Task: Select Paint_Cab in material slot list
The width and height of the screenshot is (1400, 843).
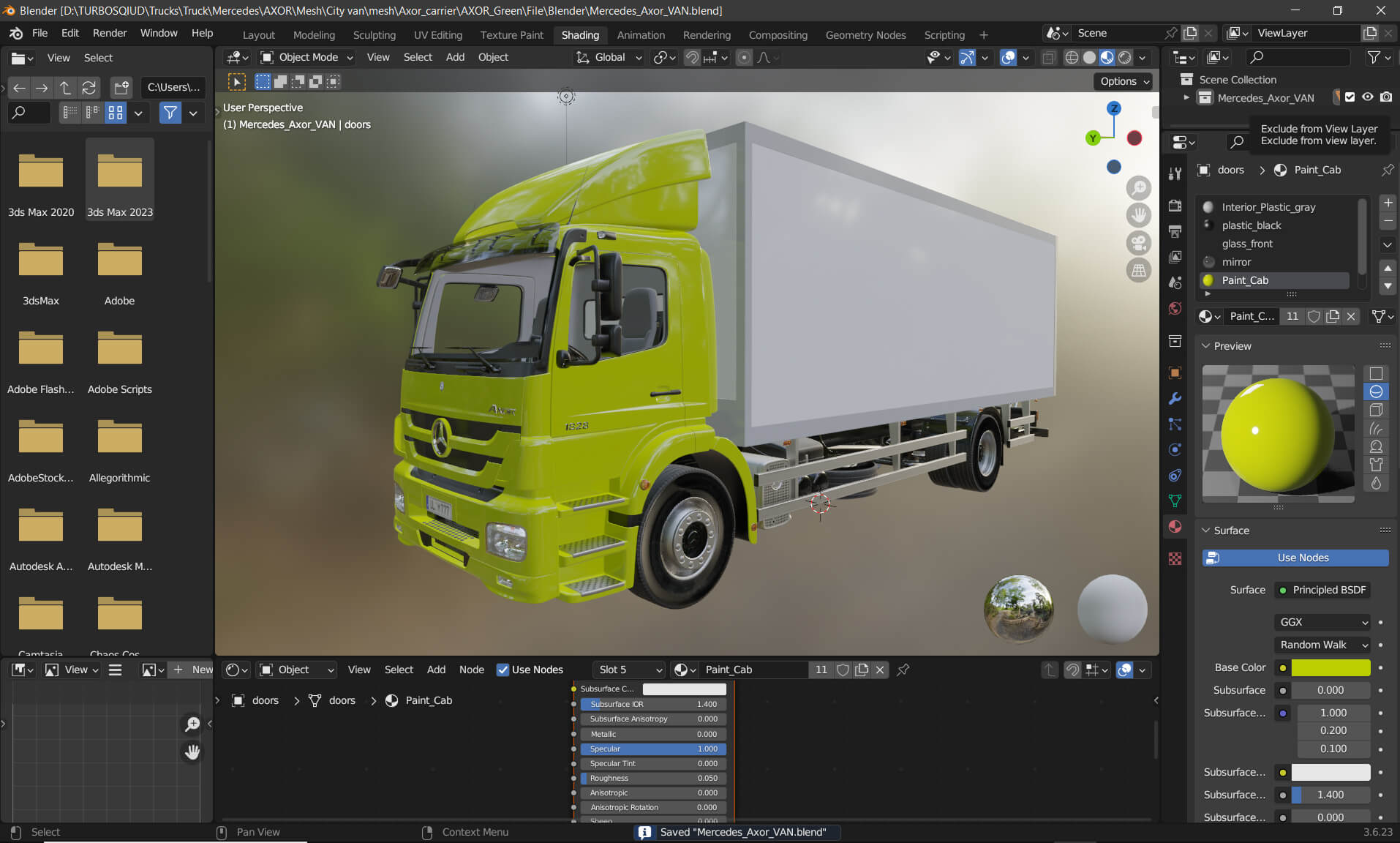Action: [x=1274, y=280]
